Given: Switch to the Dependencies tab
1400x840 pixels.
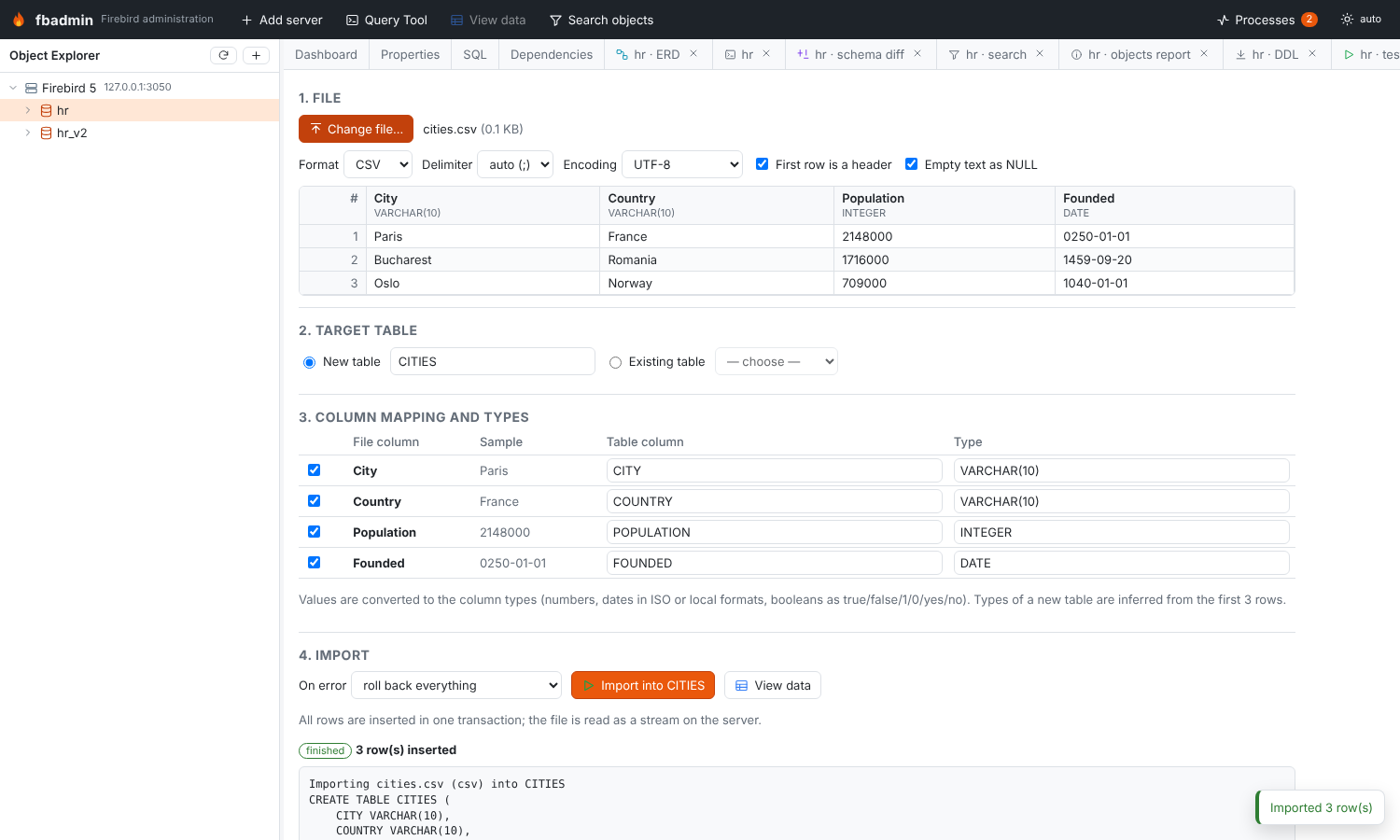Looking at the screenshot, I should pos(552,54).
